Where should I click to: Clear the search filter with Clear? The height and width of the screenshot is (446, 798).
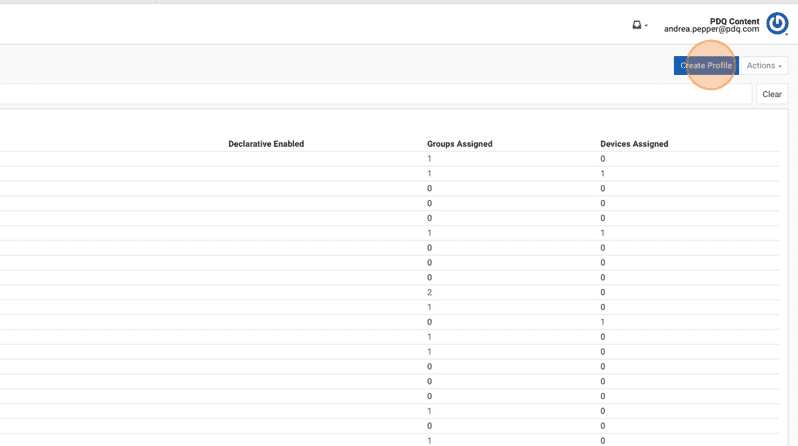[772, 94]
